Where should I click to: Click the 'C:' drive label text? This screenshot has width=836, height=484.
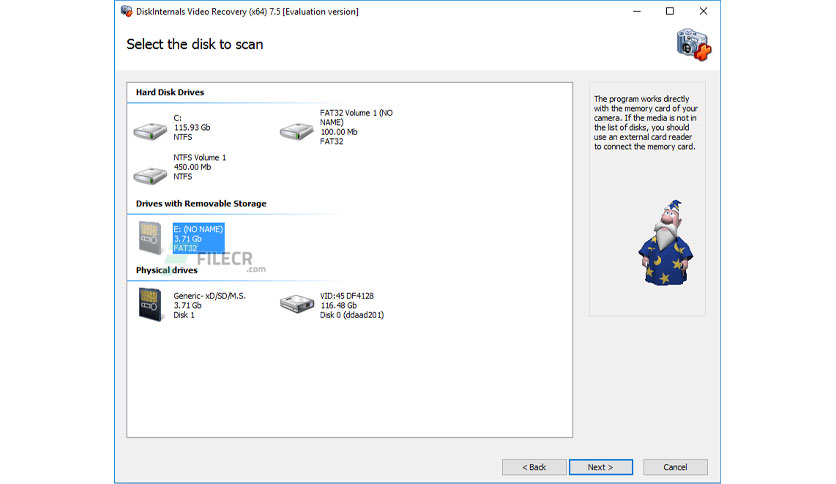pyautogui.click(x=178, y=118)
